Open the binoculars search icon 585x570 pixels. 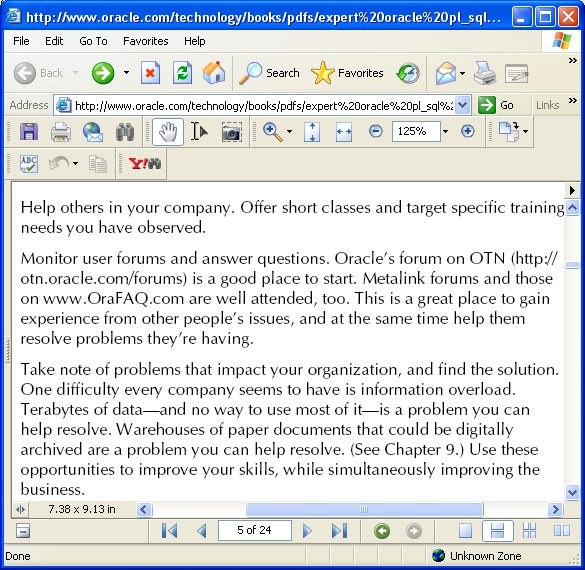click(125, 131)
